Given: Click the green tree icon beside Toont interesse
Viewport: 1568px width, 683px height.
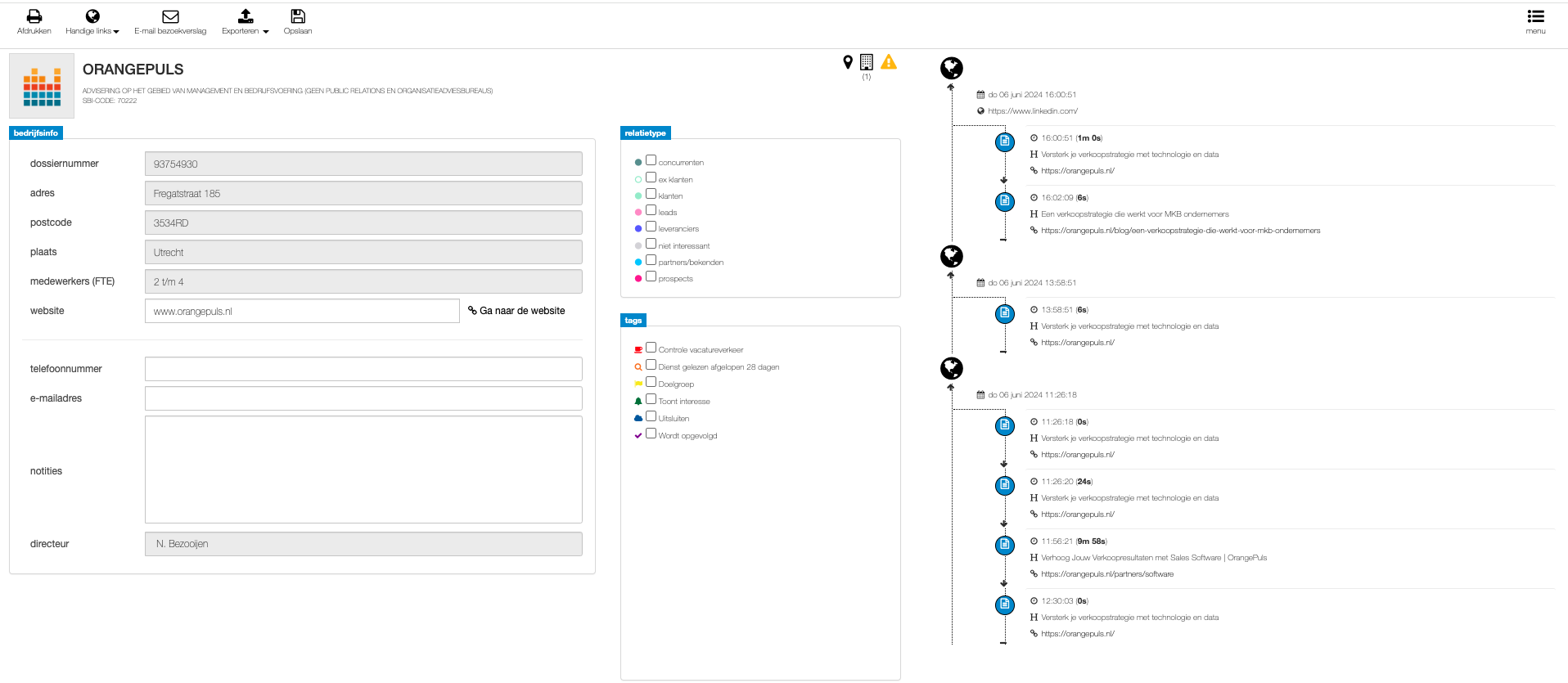Looking at the screenshot, I should tap(638, 402).
